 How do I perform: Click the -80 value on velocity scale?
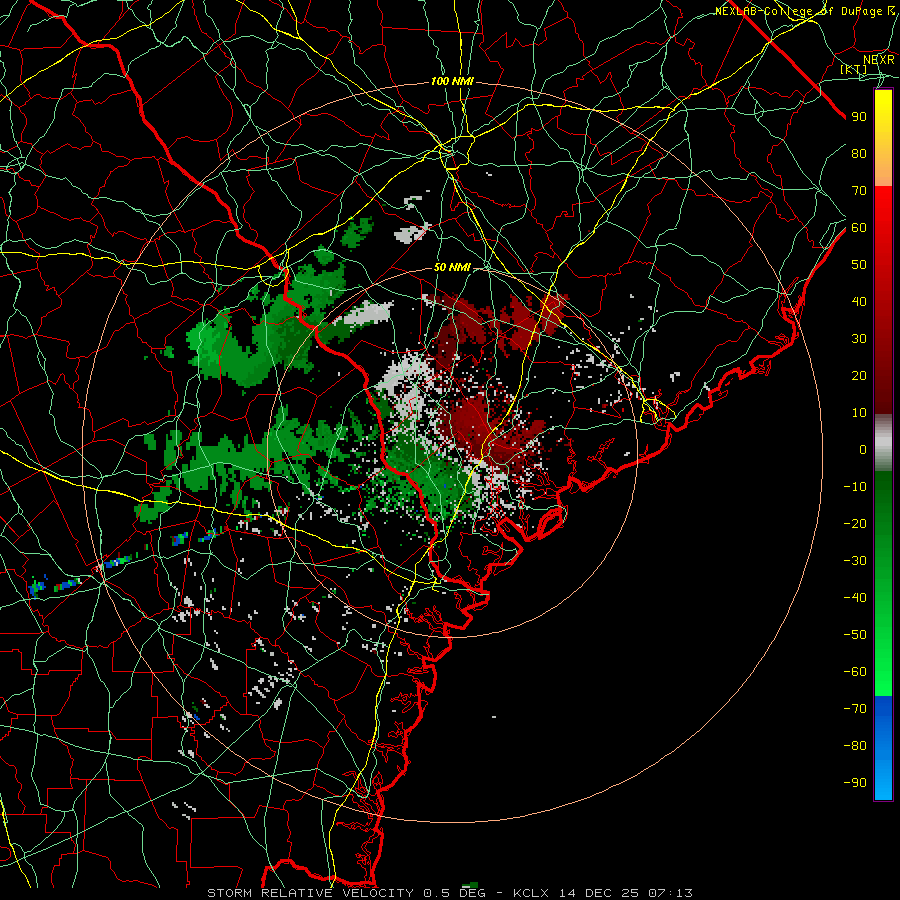tap(855, 746)
